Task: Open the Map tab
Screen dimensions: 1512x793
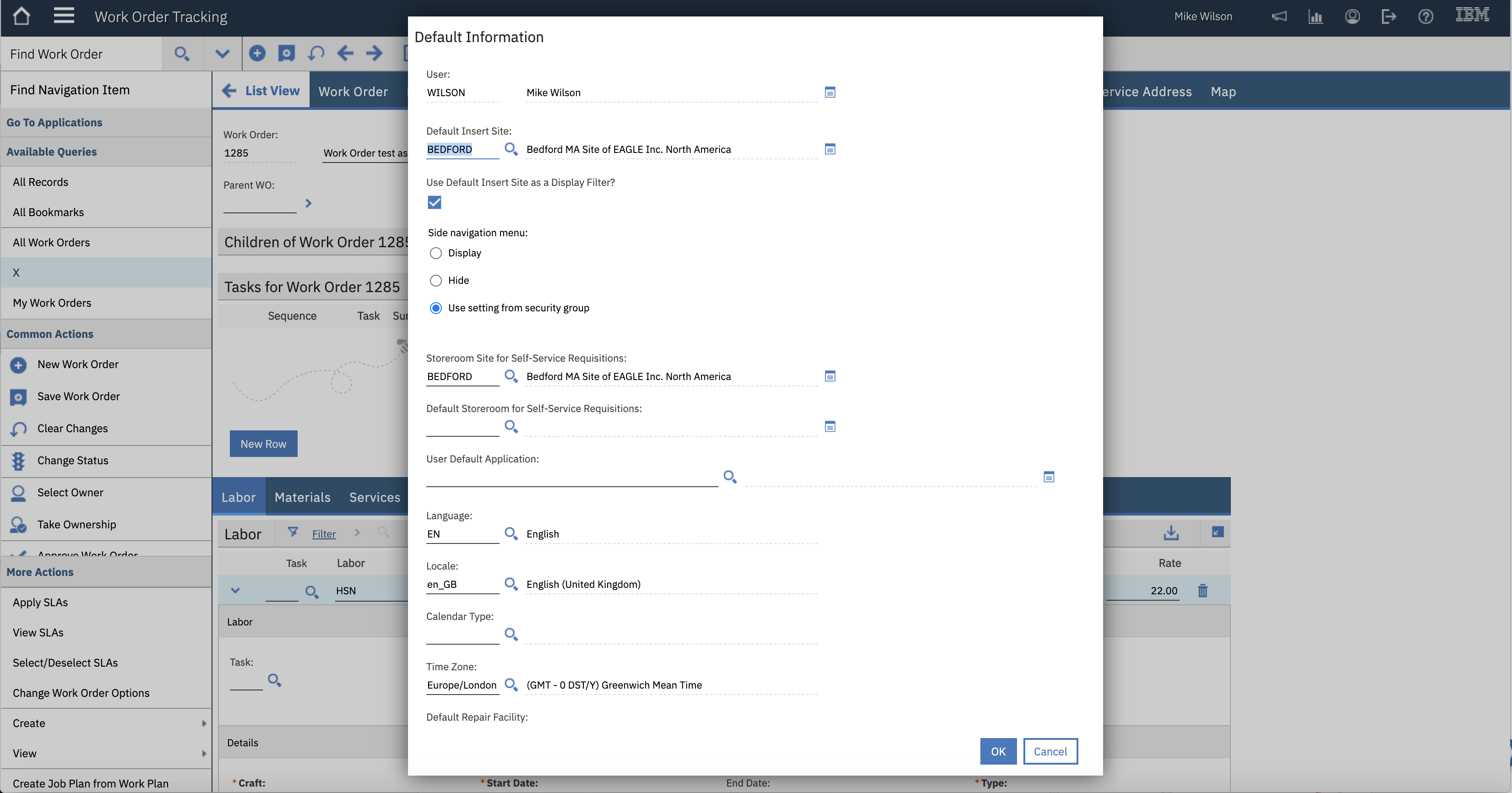Action: tap(1223, 92)
